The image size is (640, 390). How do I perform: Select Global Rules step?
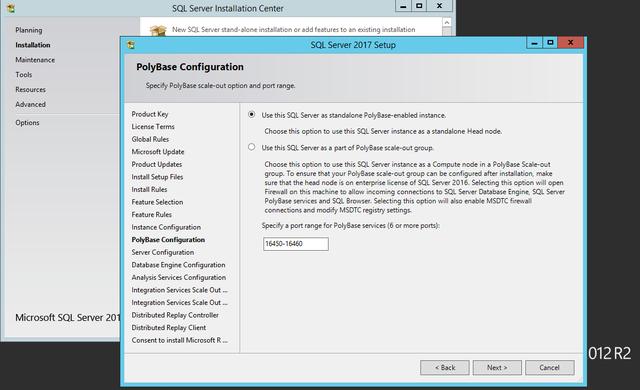pyautogui.click(x=150, y=140)
